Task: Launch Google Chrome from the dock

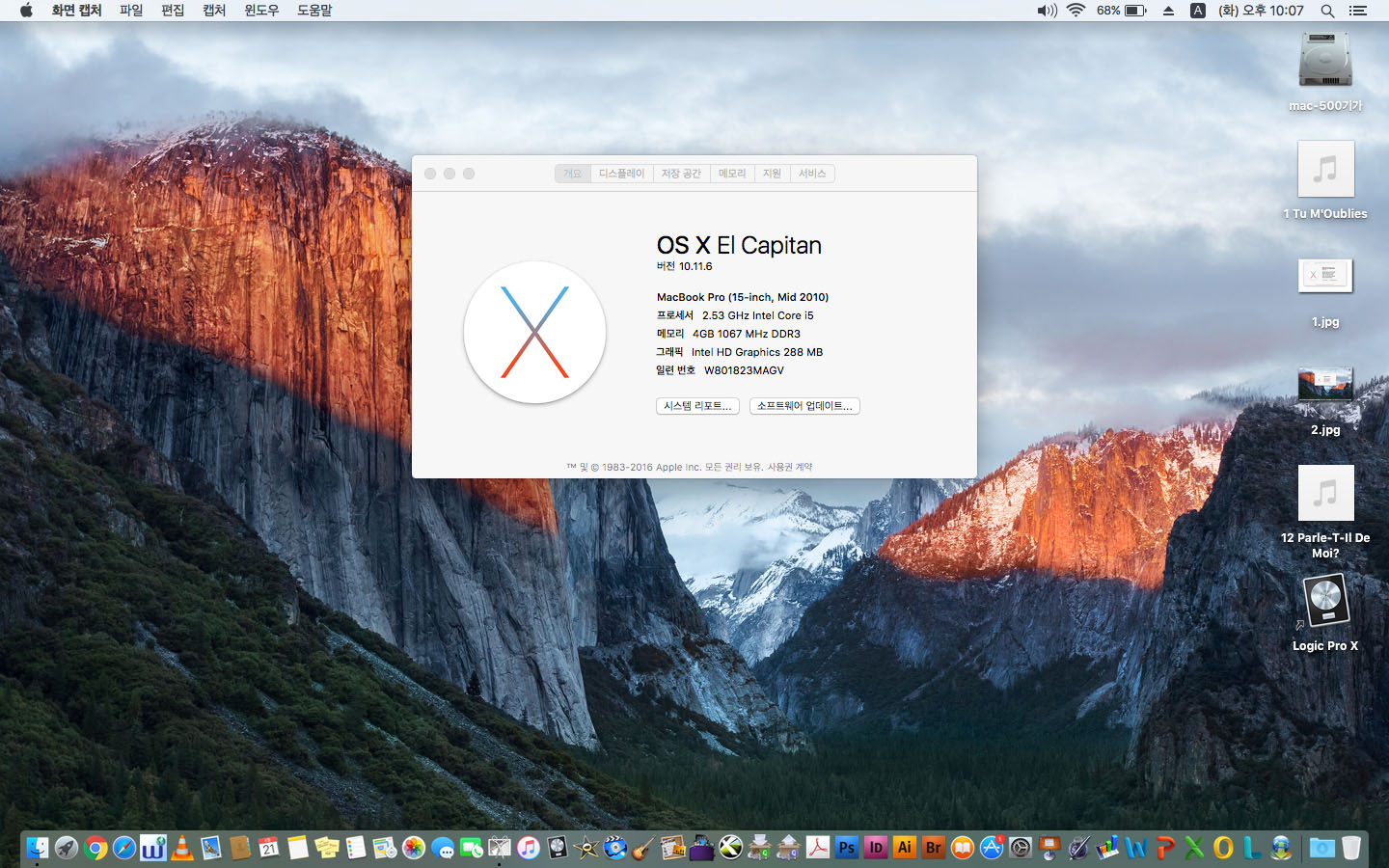Action: click(x=95, y=848)
